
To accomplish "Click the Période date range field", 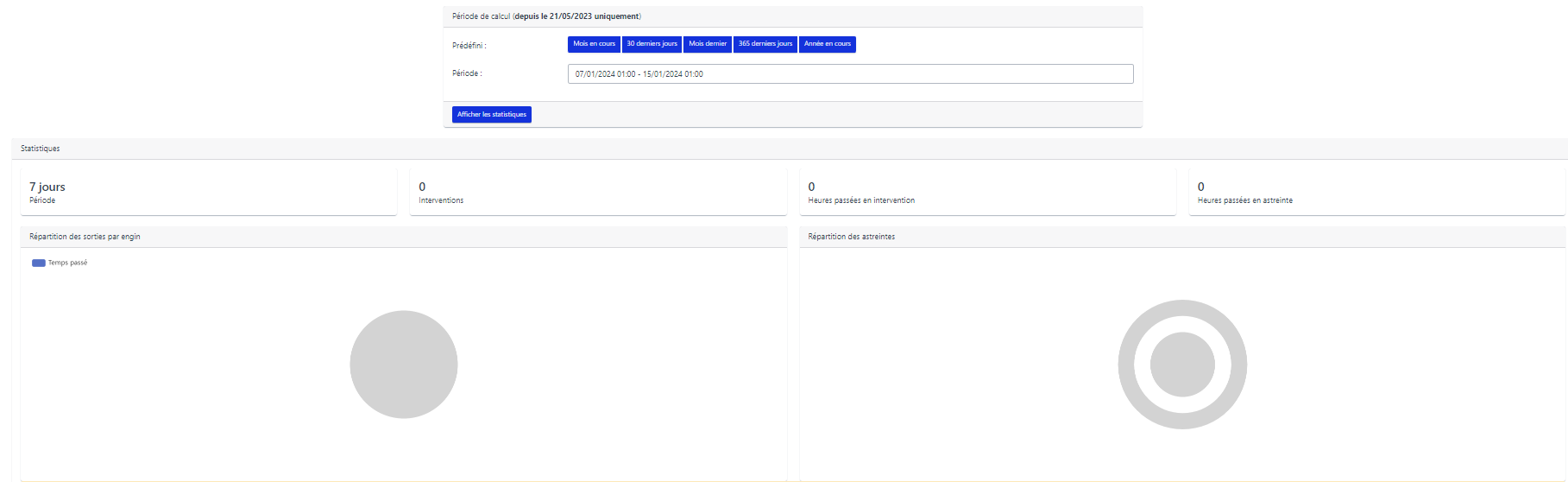I will point(850,74).
